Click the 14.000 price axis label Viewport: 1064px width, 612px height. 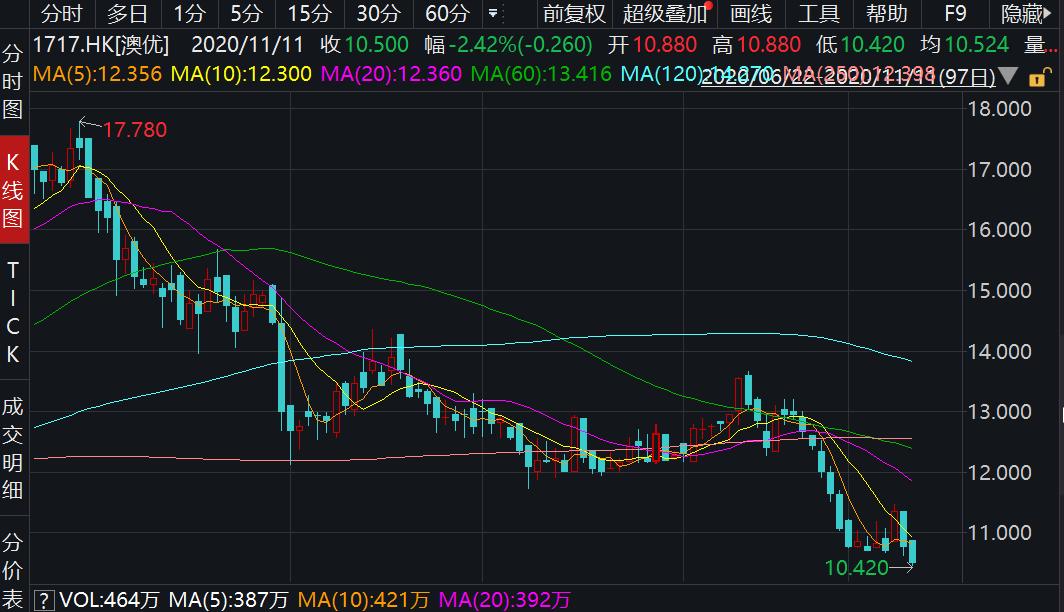click(1000, 351)
